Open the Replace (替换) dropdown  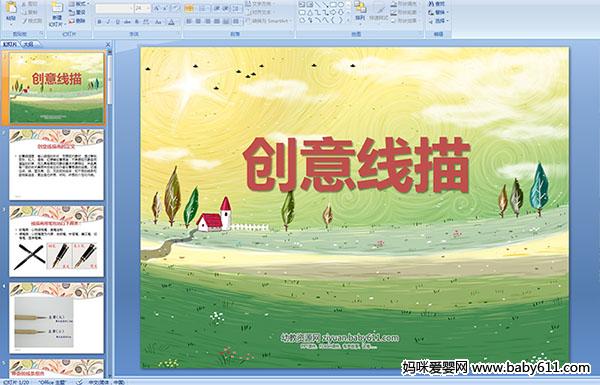(438, 12)
